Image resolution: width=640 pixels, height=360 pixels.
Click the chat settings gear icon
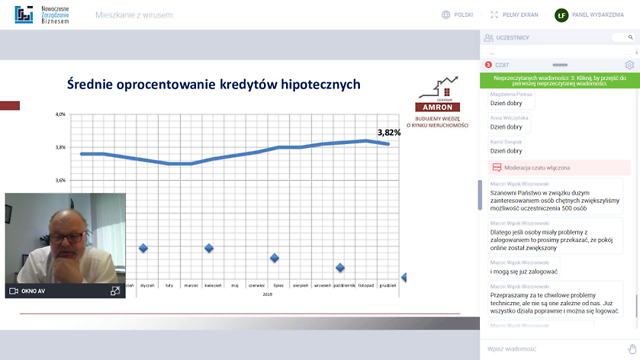pyautogui.click(x=629, y=65)
